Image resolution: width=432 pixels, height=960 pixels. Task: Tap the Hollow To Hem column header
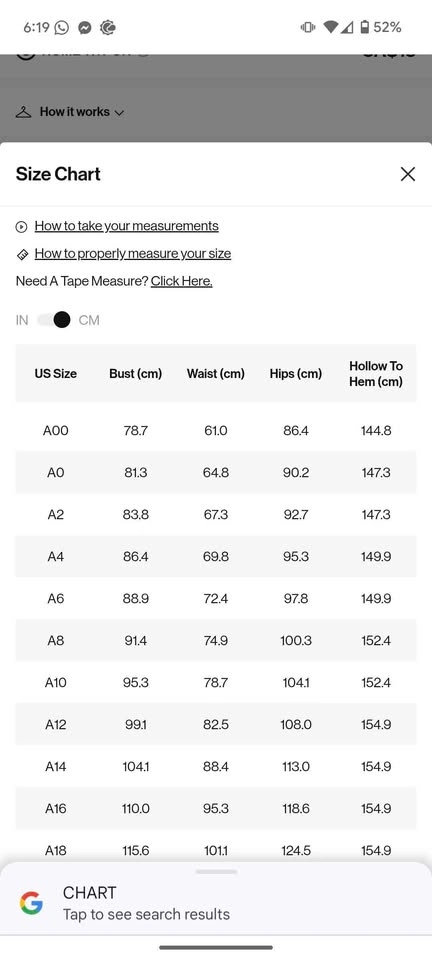pos(376,373)
